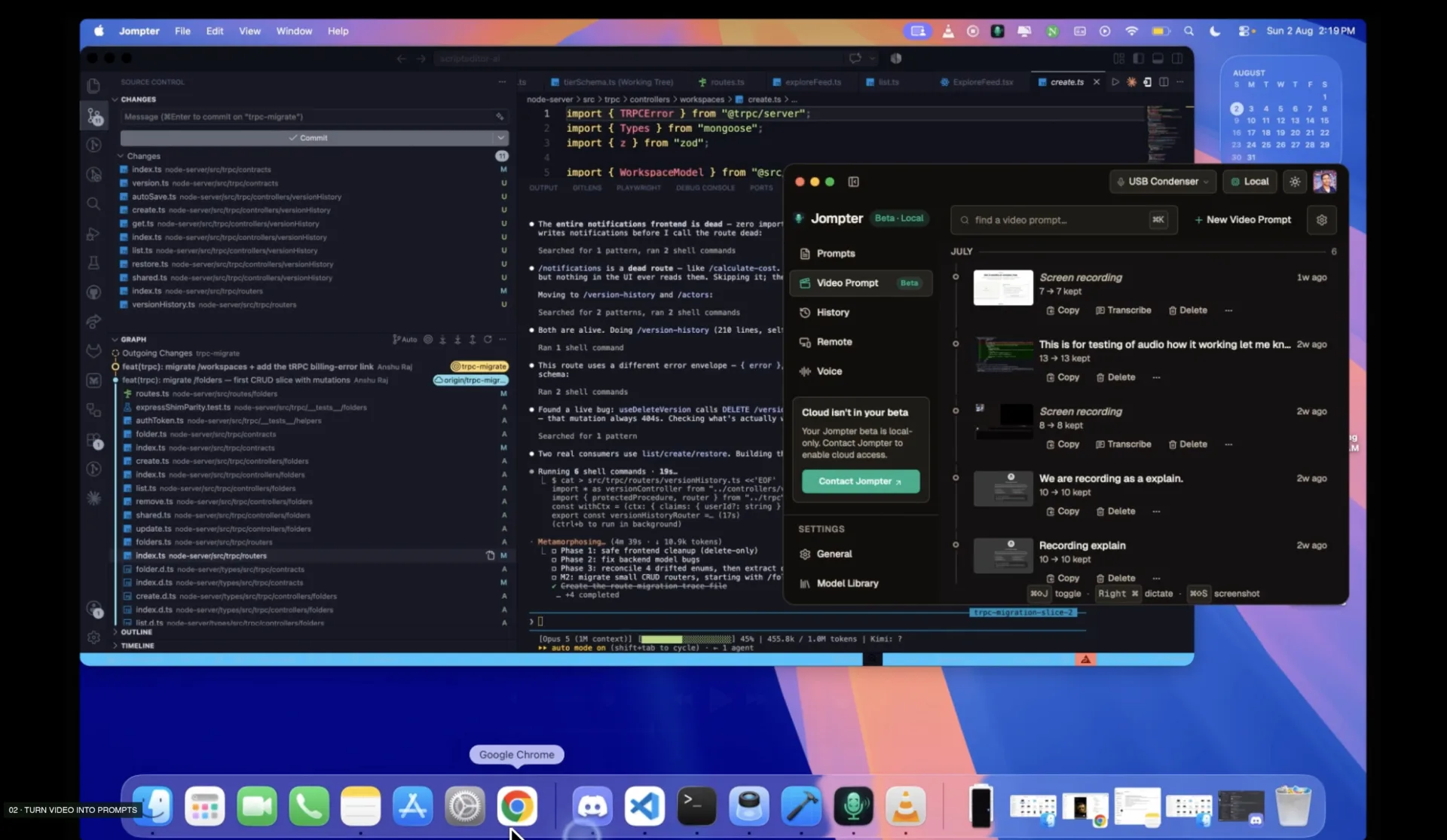Click split editor icon in VS Code tab bar
The height and width of the screenshot is (840, 1447).
tap(1164, 82)
